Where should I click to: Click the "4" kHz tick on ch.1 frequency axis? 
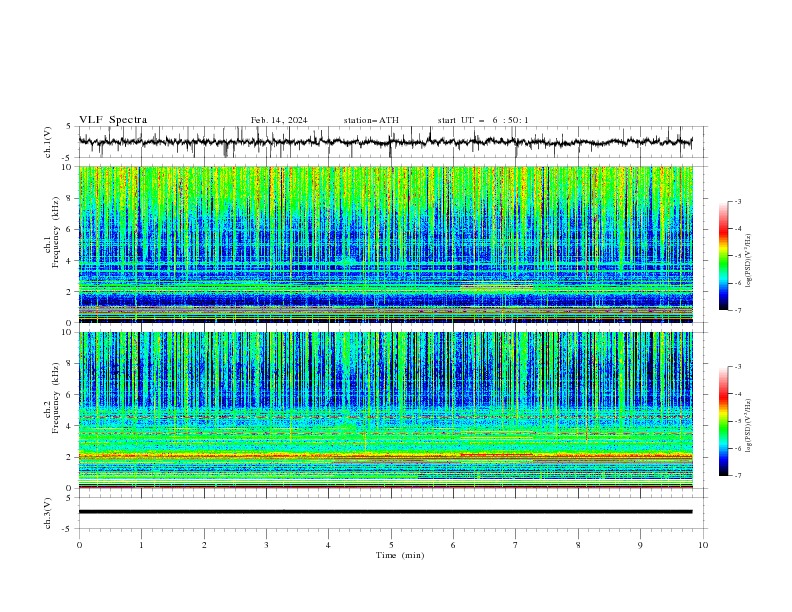pos(71,261)
